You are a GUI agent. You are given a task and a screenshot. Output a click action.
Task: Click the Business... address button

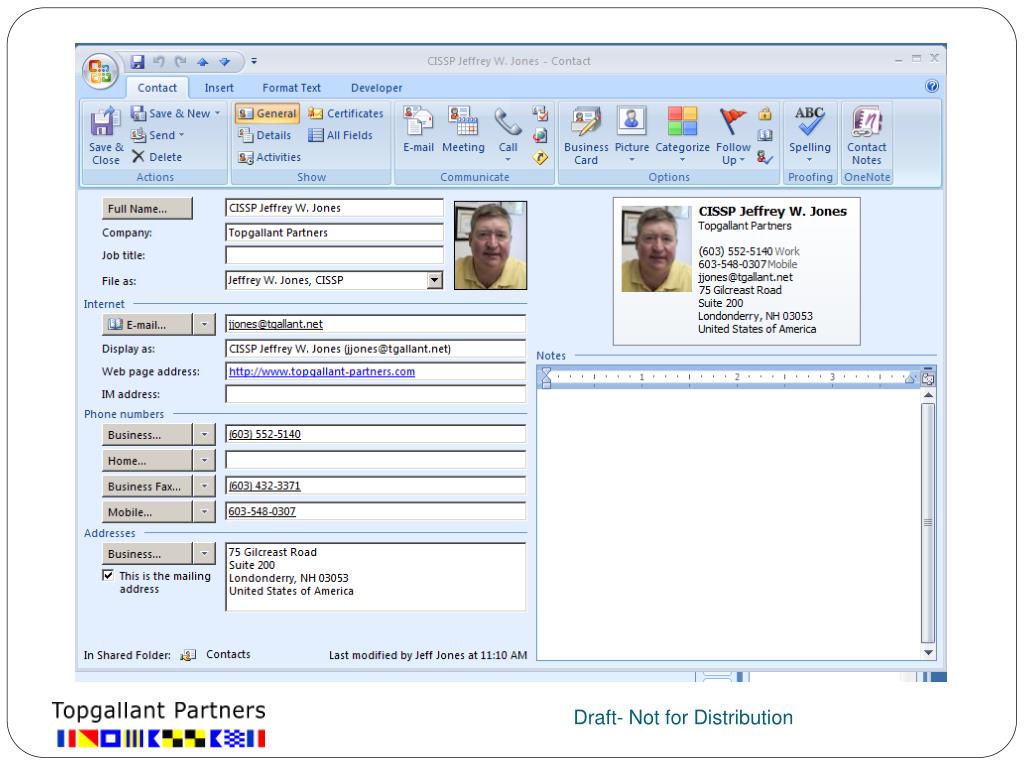pyautogui.click(x=147, y=554)
